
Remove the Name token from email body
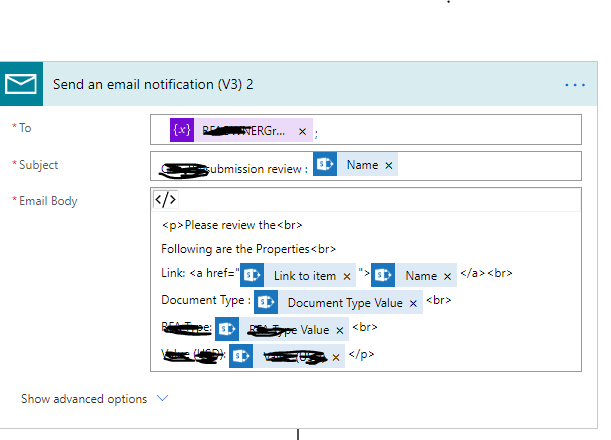coord(448,276)
